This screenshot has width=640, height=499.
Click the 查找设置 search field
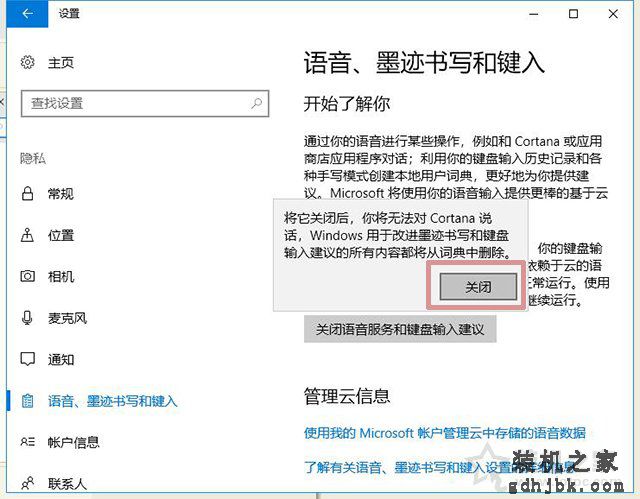(145, 104)
